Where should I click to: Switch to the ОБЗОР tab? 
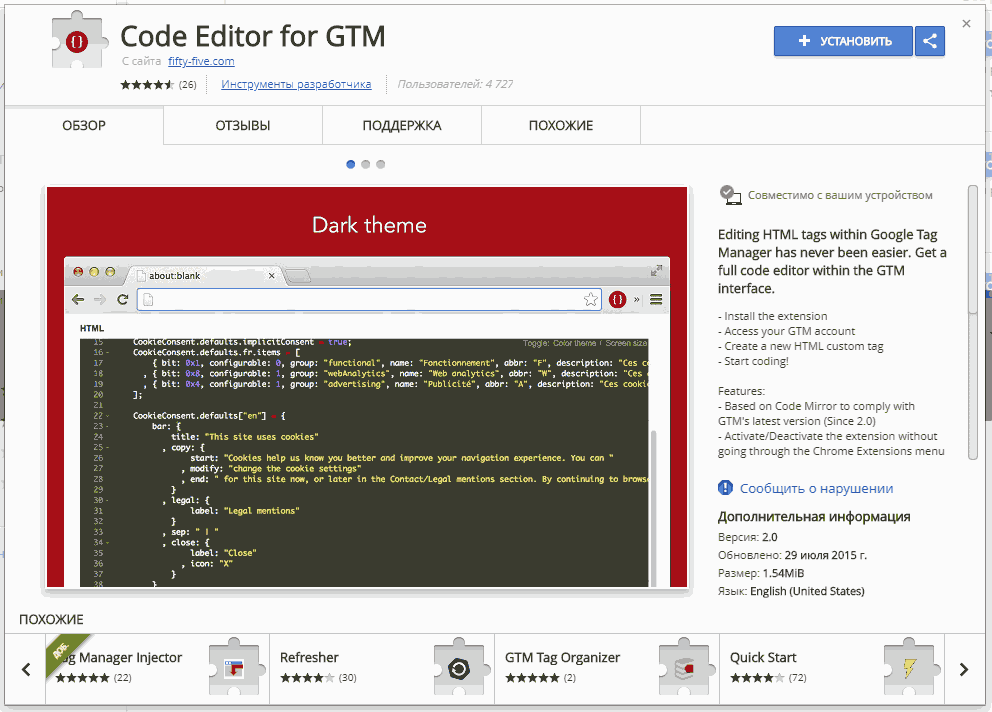click(x=84, y=125)
